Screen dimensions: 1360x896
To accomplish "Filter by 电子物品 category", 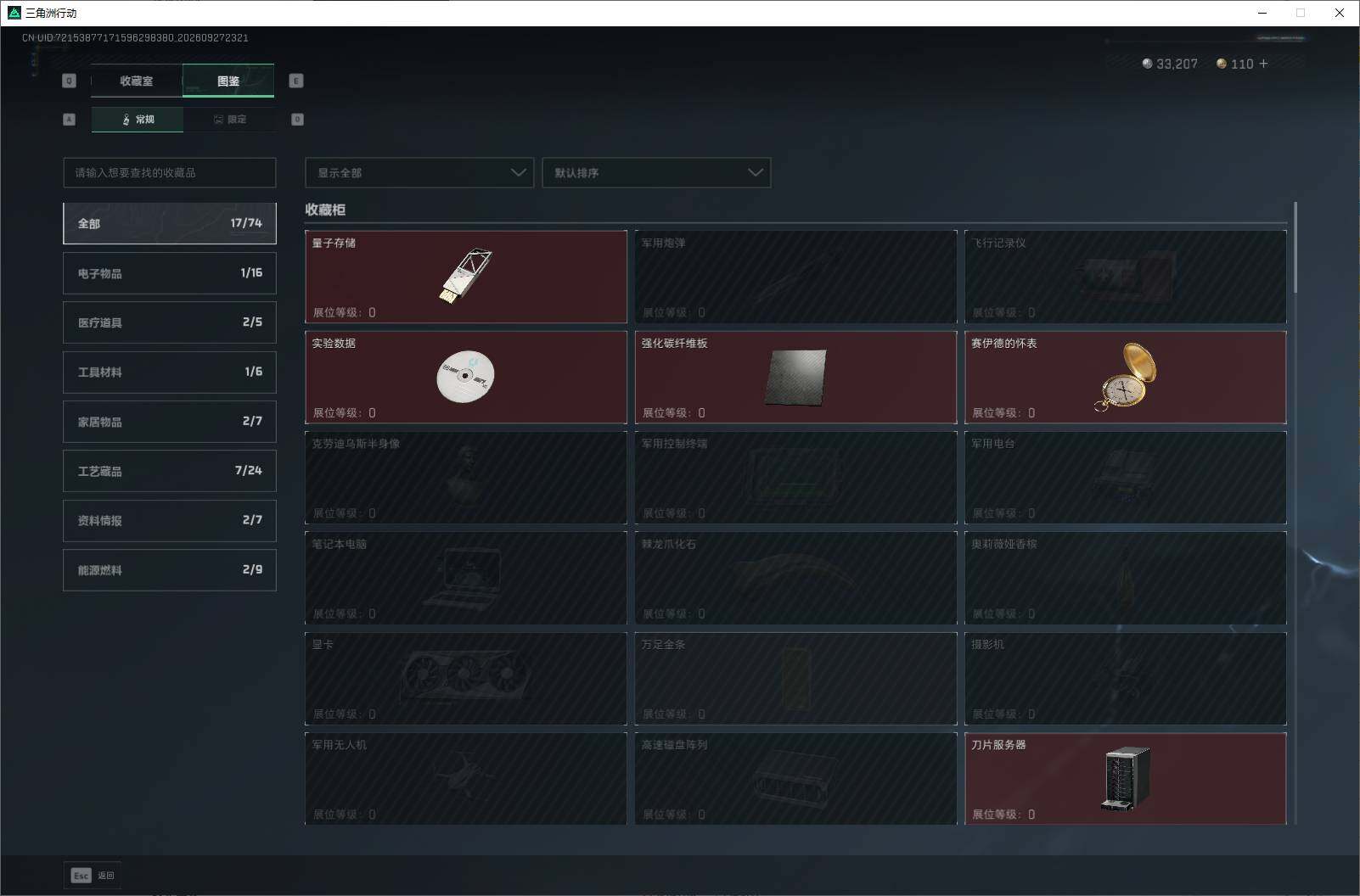I will pyautogui.click(x=170, y=273).
